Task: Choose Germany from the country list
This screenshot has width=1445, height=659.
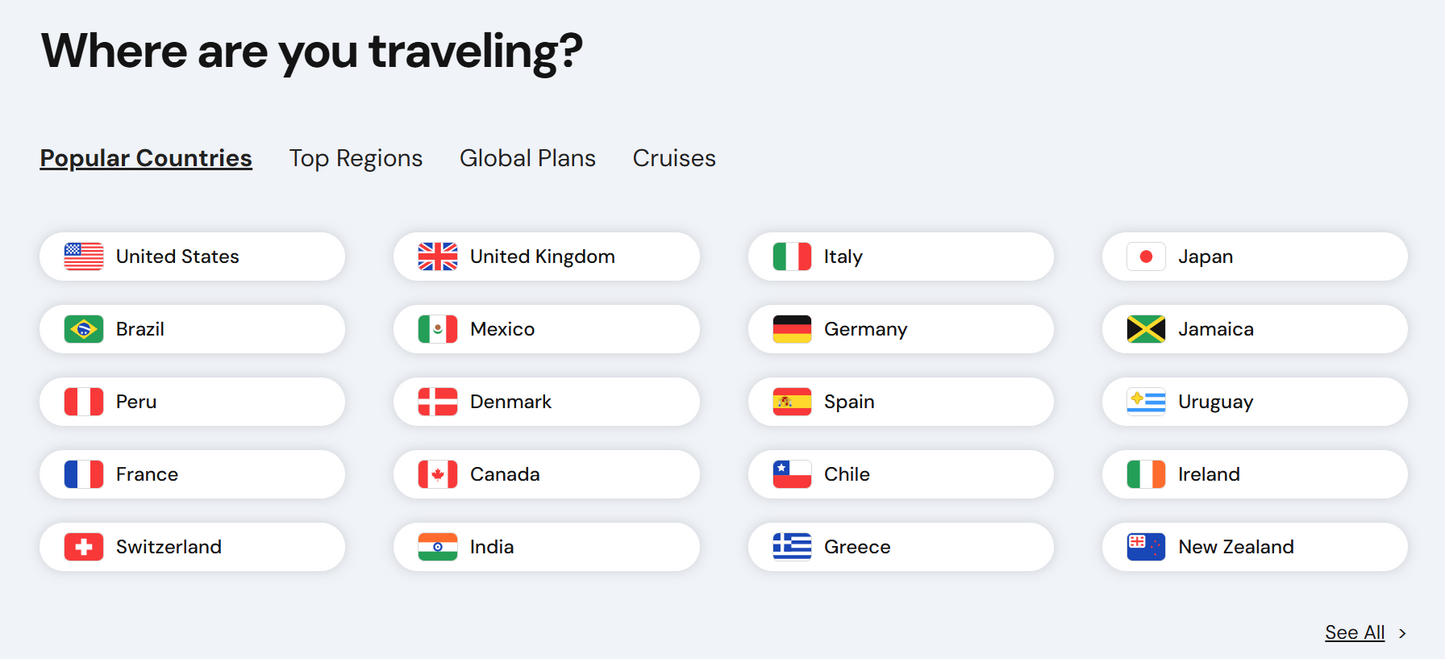Action: tap(900, 329)
